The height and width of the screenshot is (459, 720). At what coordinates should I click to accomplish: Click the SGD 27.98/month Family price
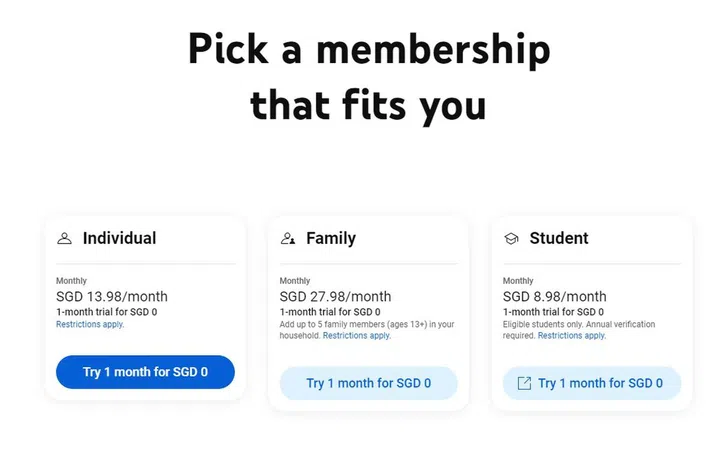335,296
